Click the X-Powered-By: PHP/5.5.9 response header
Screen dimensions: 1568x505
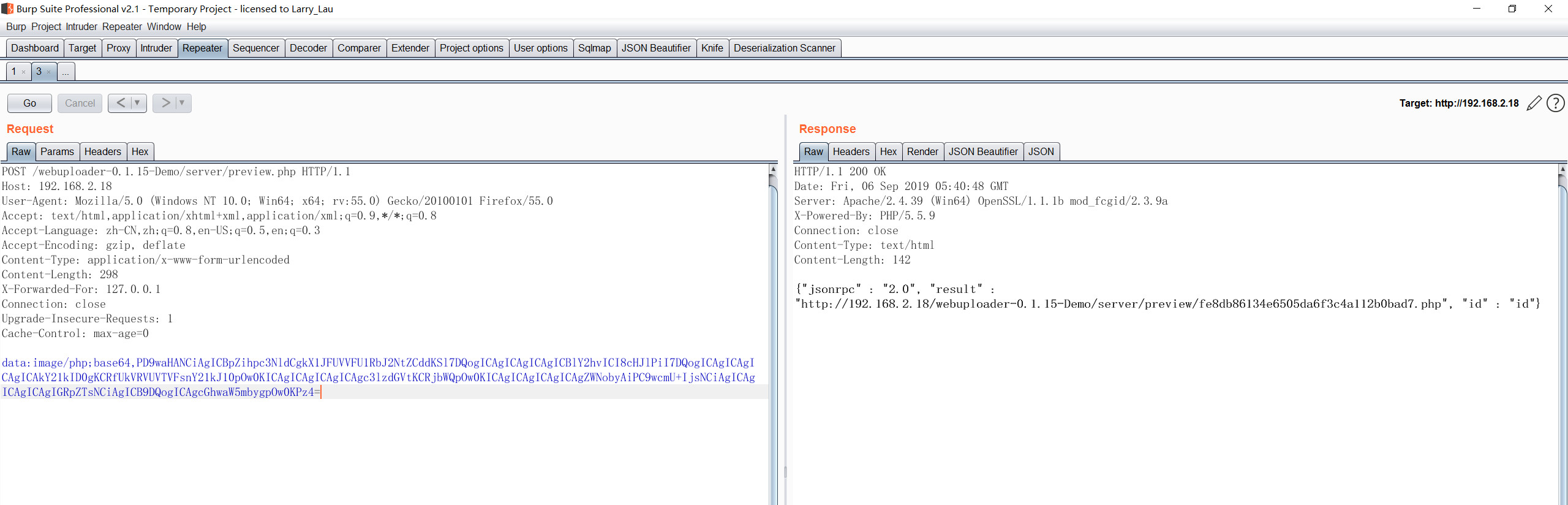point(864,216)
